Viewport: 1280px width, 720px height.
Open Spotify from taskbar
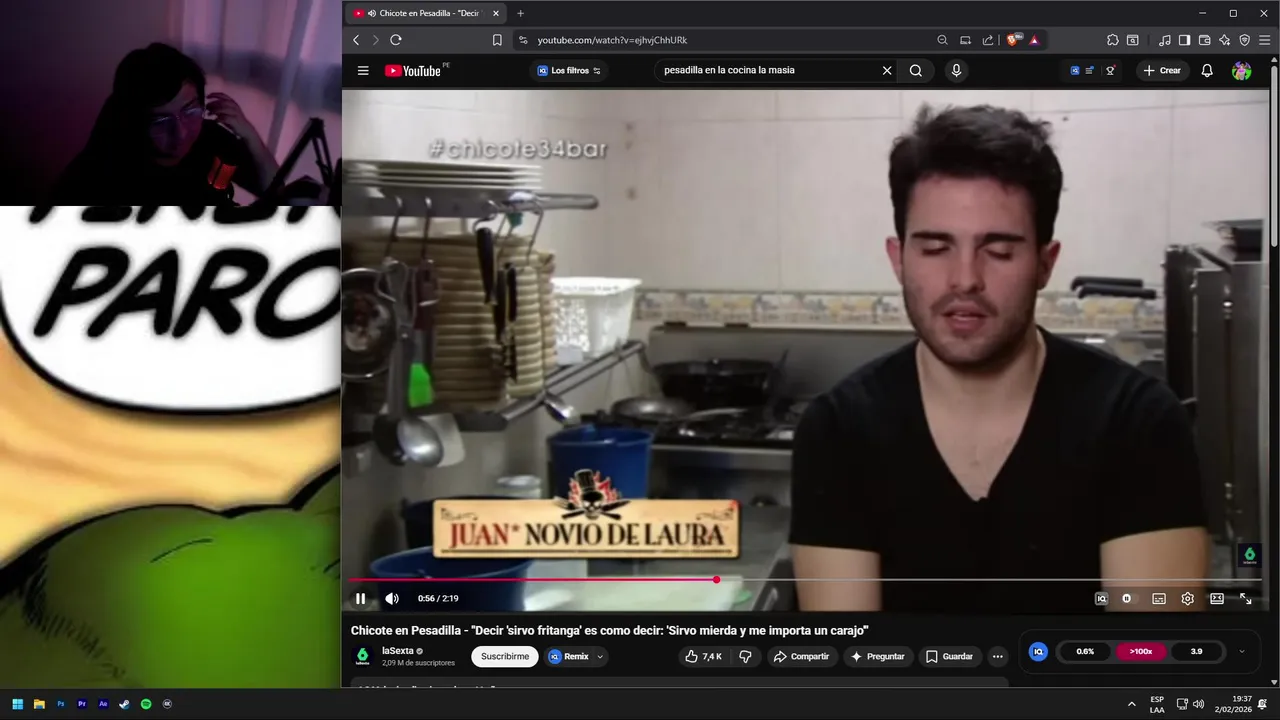pos(146,704)
